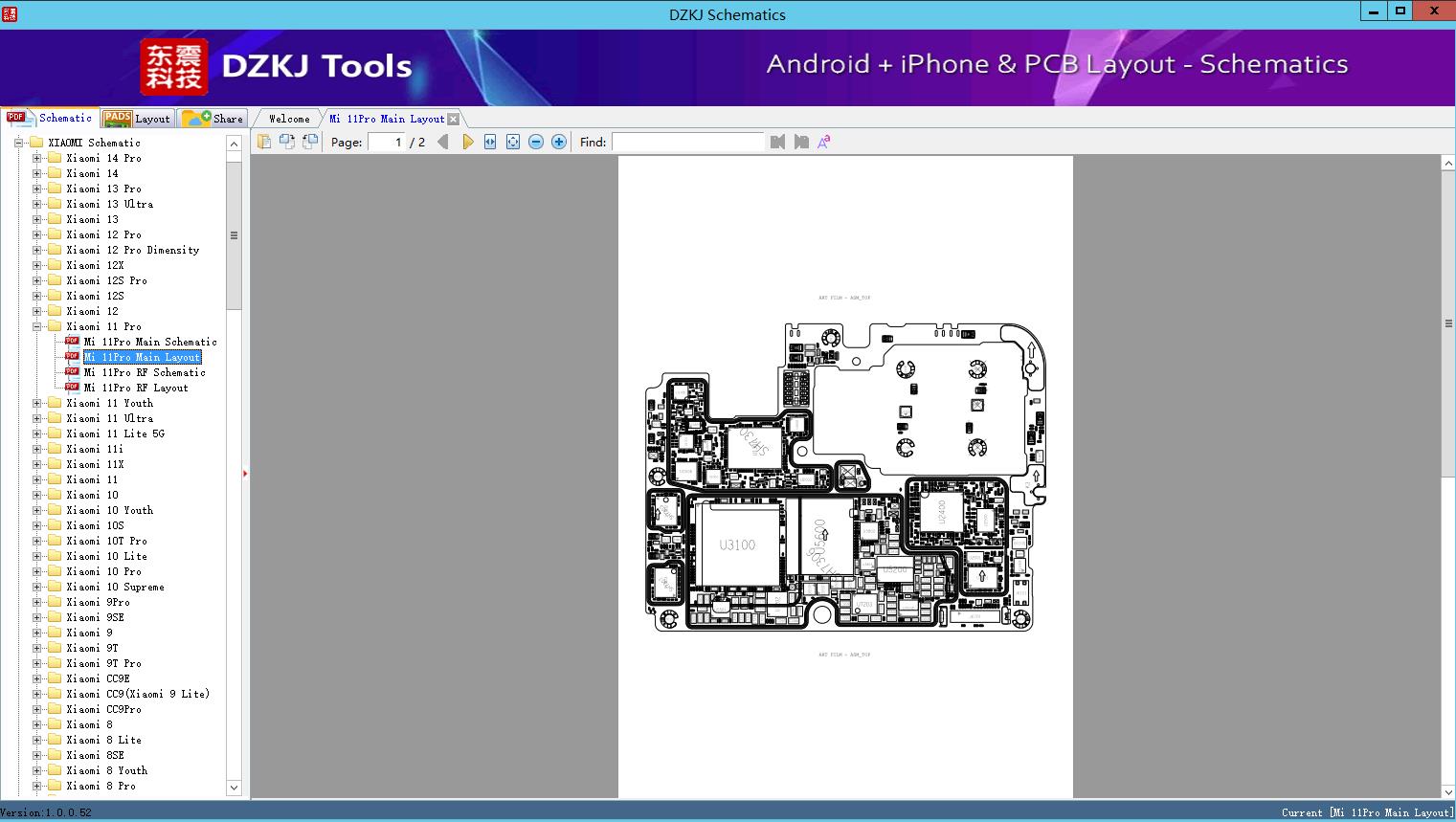Viewport: 1456px width, 822px height.
Task: Click the Xiaomi 12 folder icon
Action: 55,311
